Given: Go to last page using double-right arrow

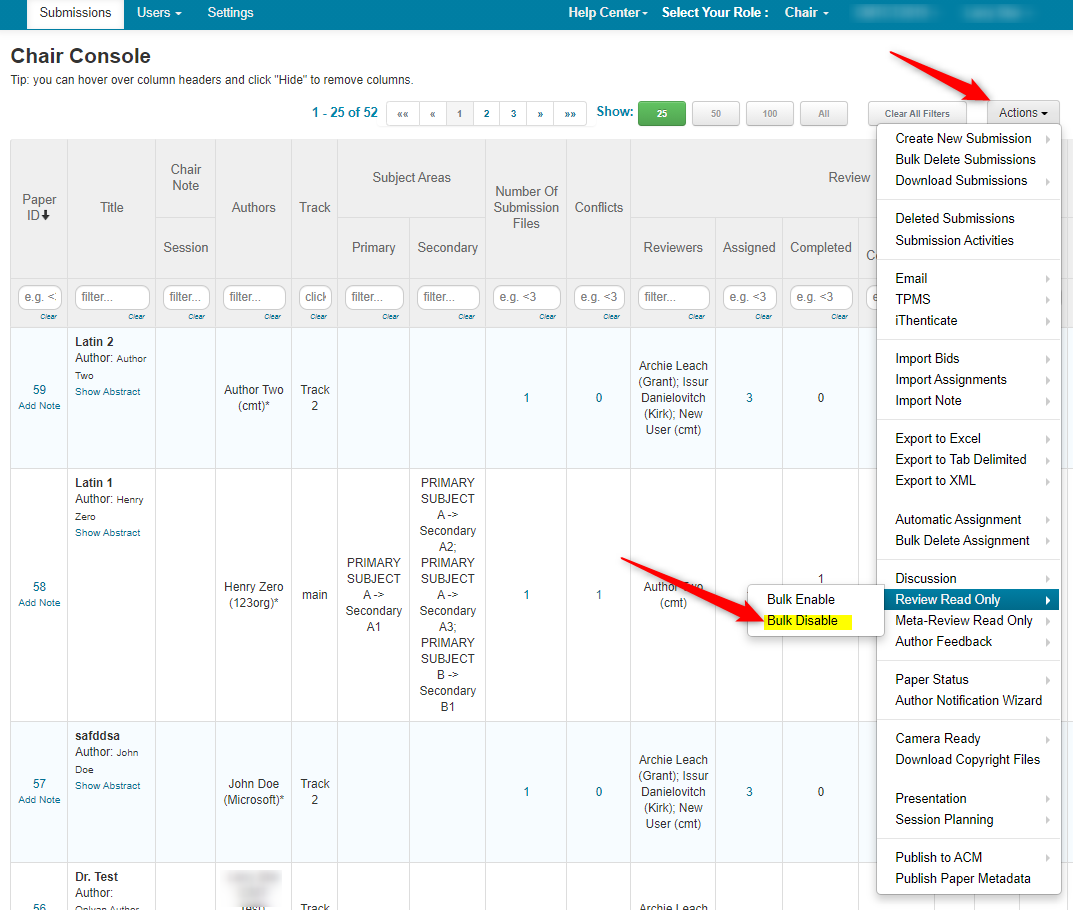Looking at the screenshot, I should pyautogui.click(x=569, y=114).
